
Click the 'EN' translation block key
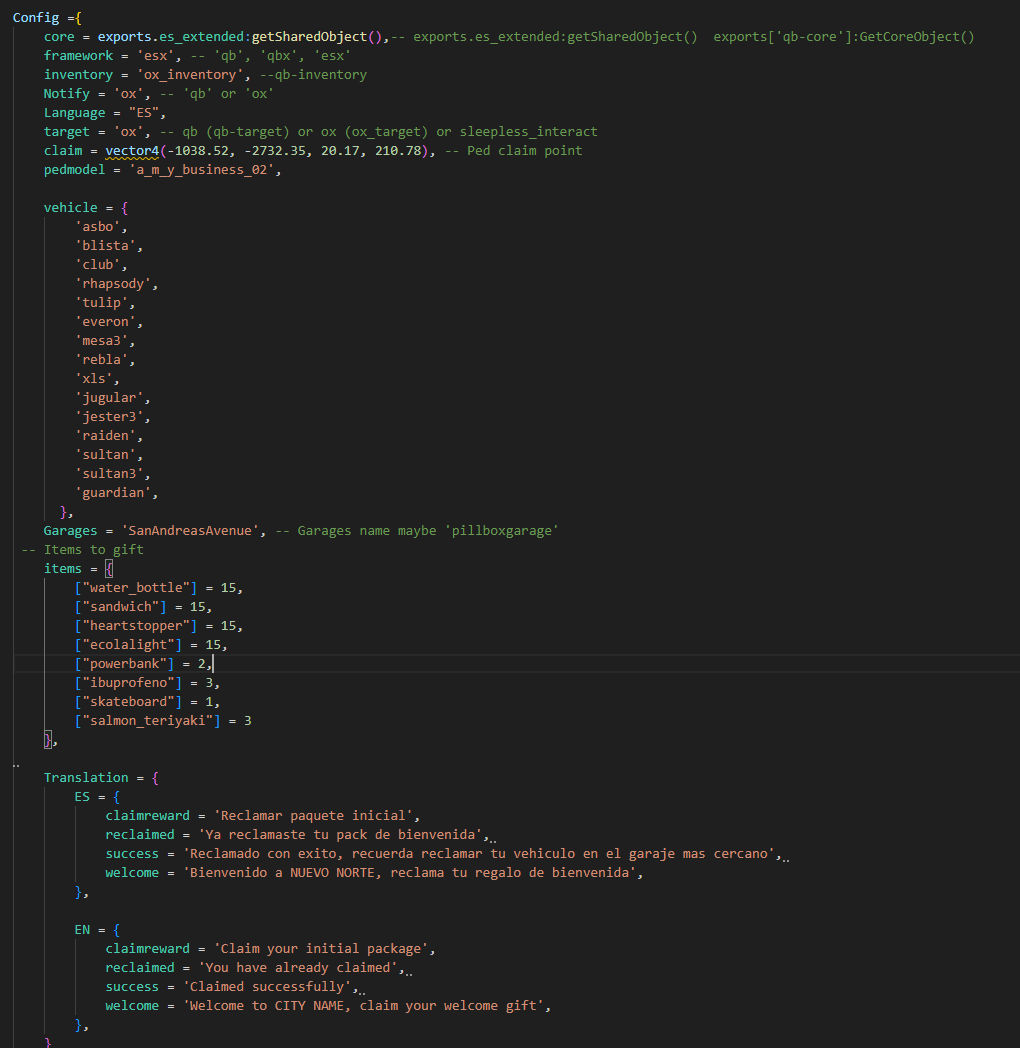click(x=82, y=930)
